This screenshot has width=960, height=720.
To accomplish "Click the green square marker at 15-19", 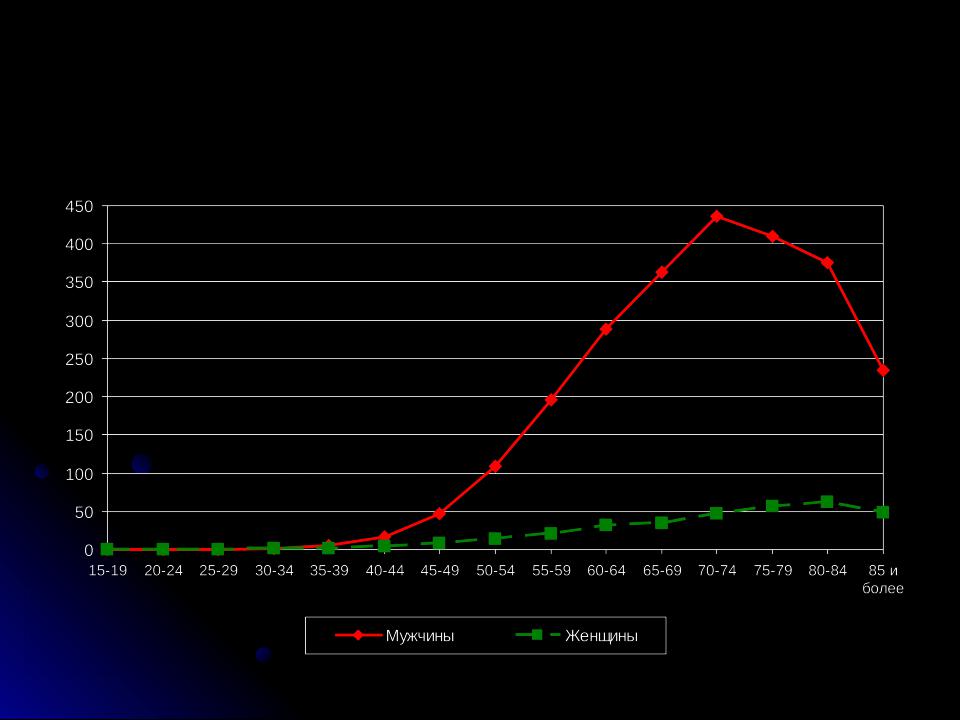I will click(x=107, y=549).
